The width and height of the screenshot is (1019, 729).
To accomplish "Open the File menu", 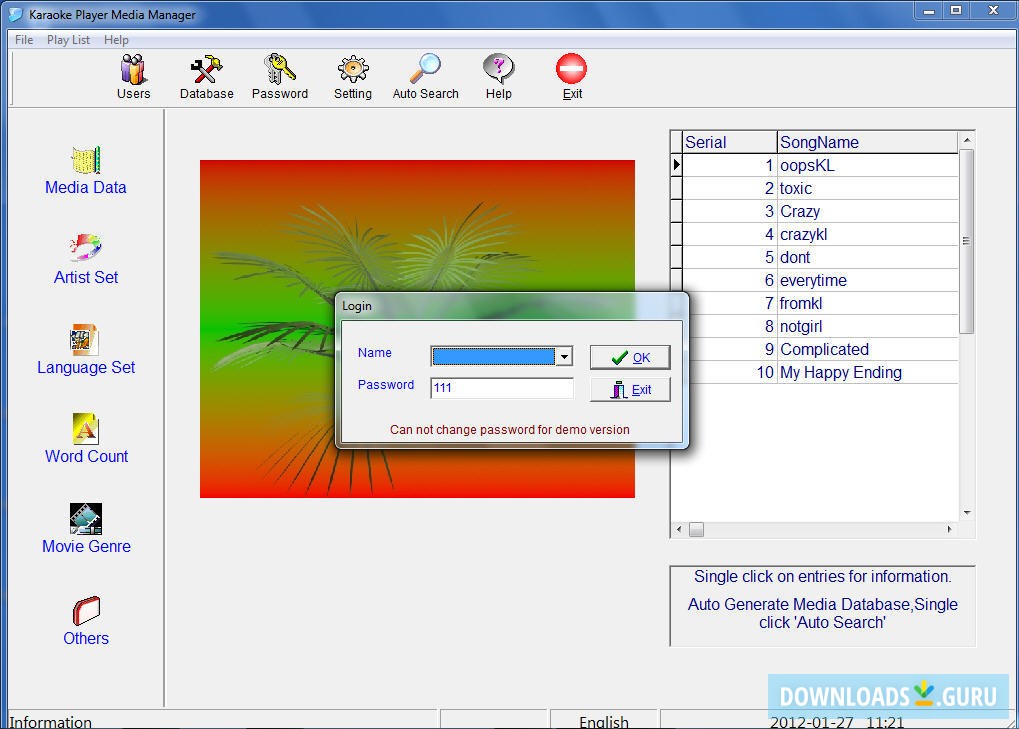I will [x=23, y=39].
